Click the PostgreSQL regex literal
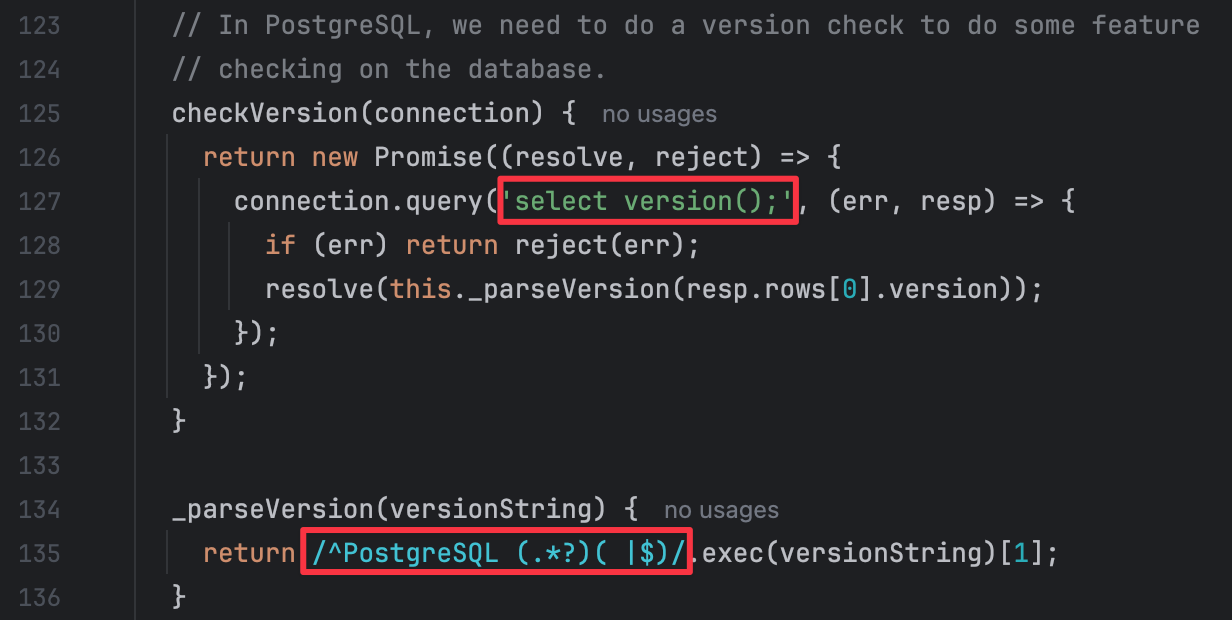This screenshot has height=620, width=1232. click(496, 553)
